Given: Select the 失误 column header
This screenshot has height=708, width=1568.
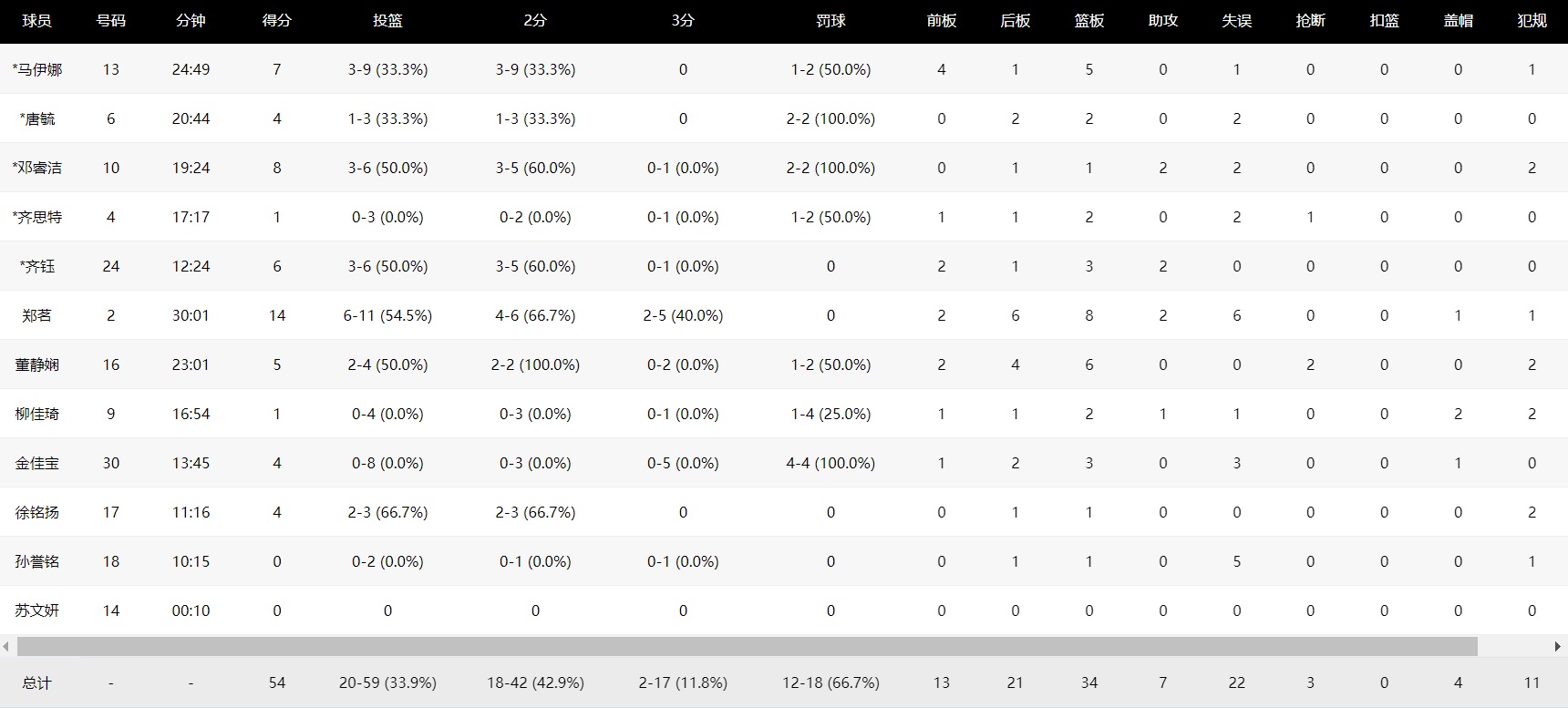Looking at the screenshot, I should tap(1237, 21).
